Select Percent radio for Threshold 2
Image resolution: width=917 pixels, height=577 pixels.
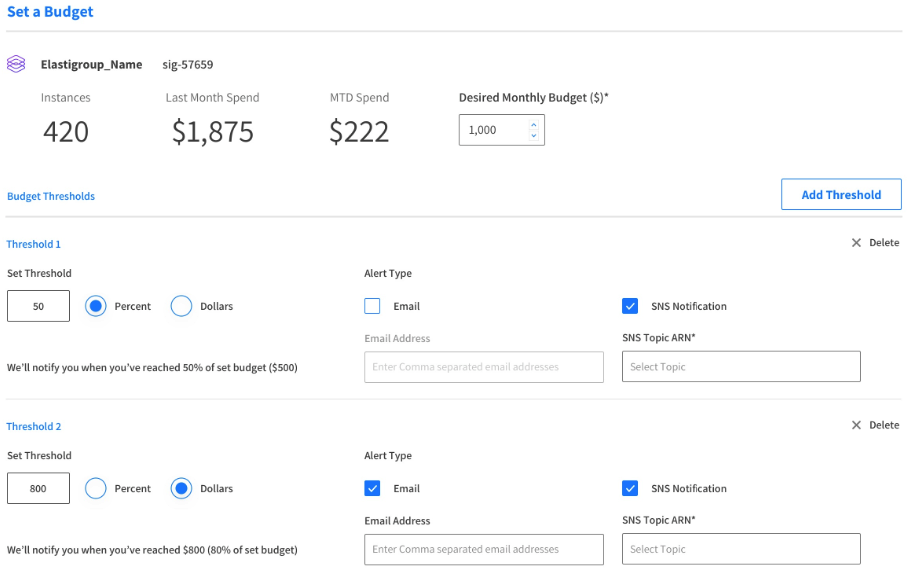click(95, 488)
